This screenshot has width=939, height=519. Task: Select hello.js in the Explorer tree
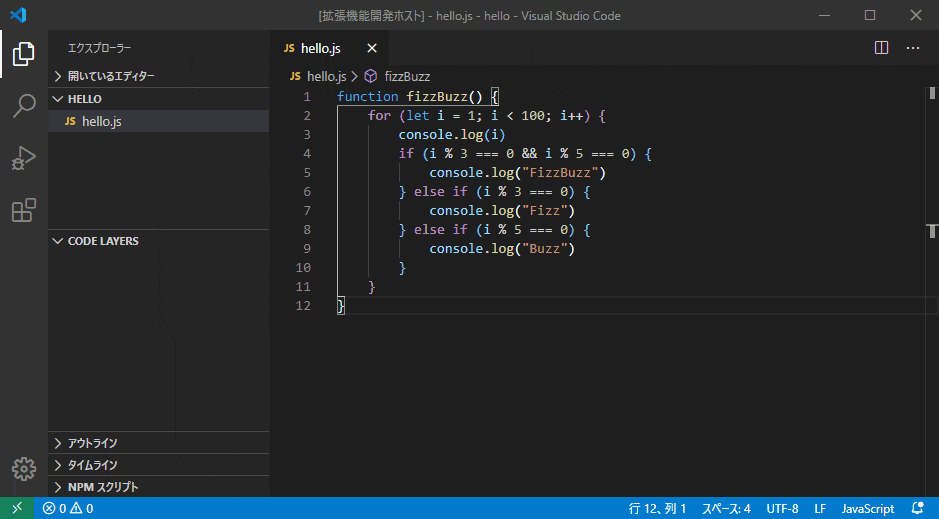click(x=159, y=121)
